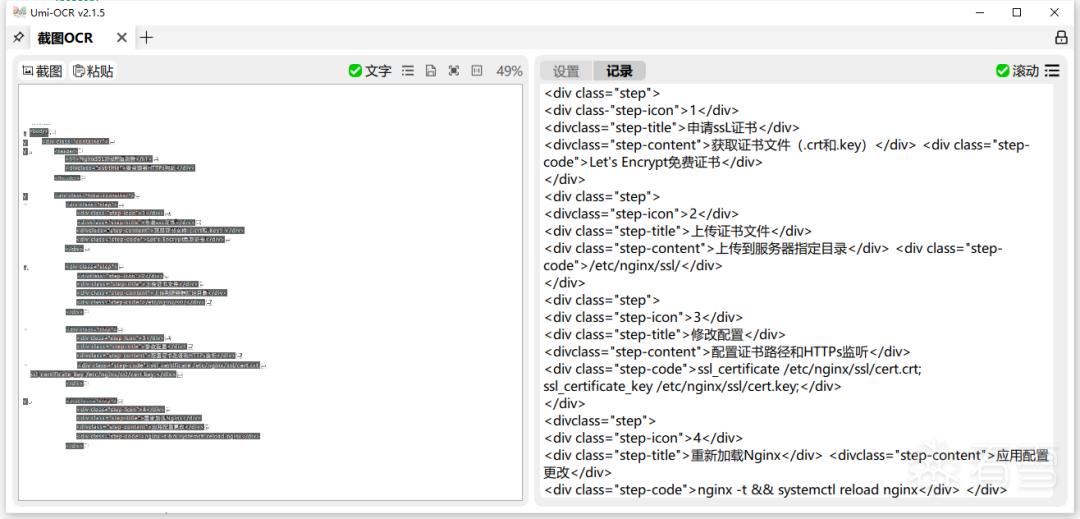1080x519 pixels.
Task: Click the 1:1 actual size icon
Action: (x=477, y=71)
